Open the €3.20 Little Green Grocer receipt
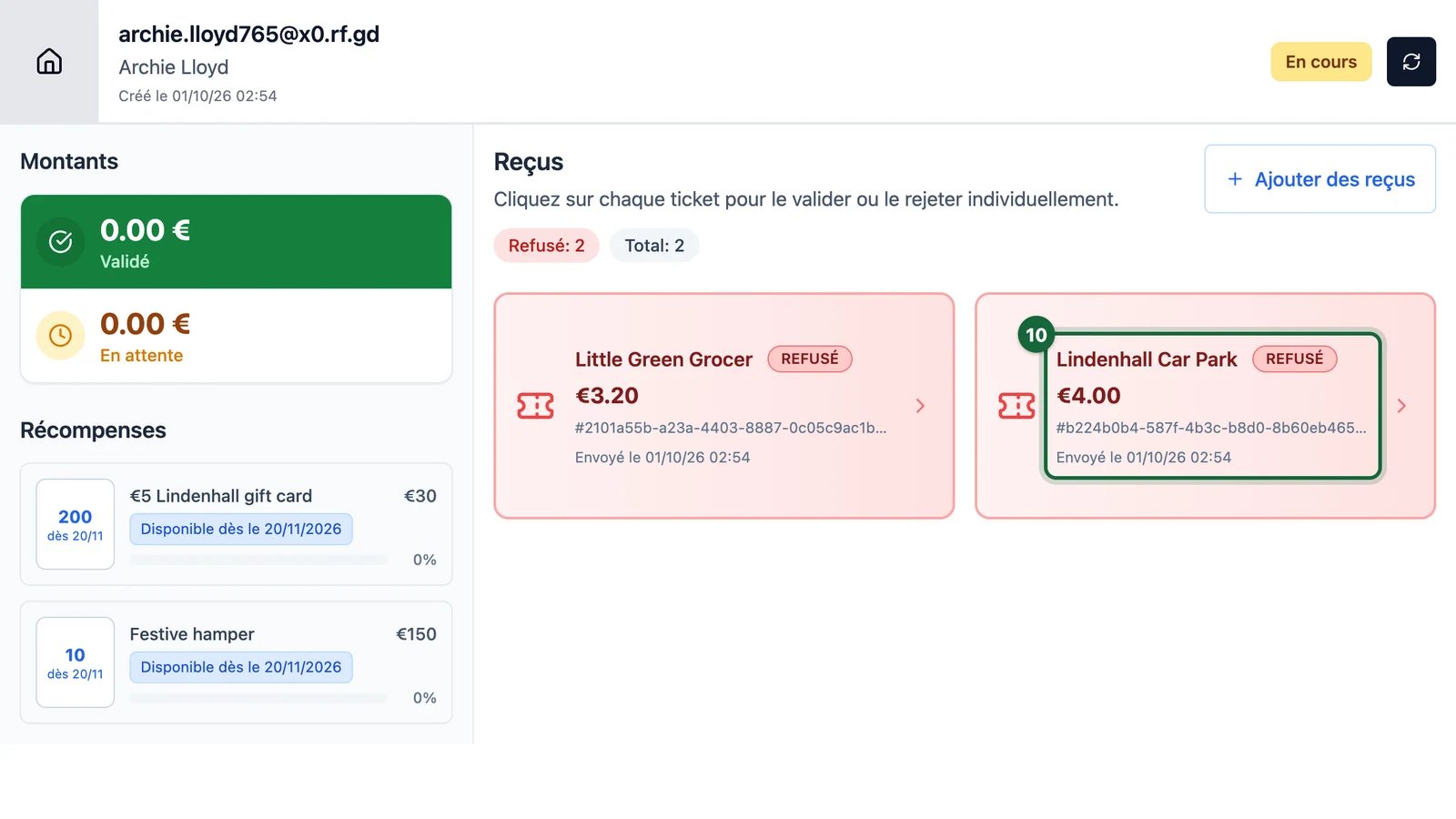The image size is (1456, 819). [x=723, y=406]
